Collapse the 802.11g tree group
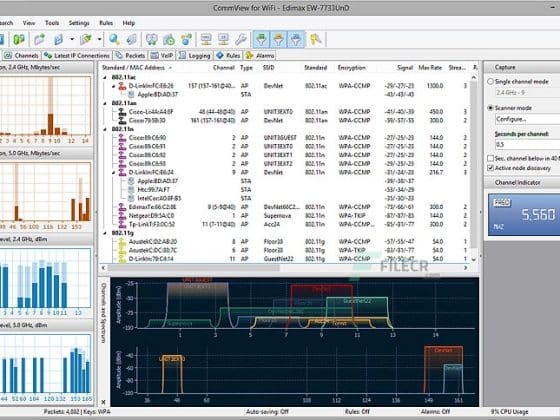 [x=105, y=233]
